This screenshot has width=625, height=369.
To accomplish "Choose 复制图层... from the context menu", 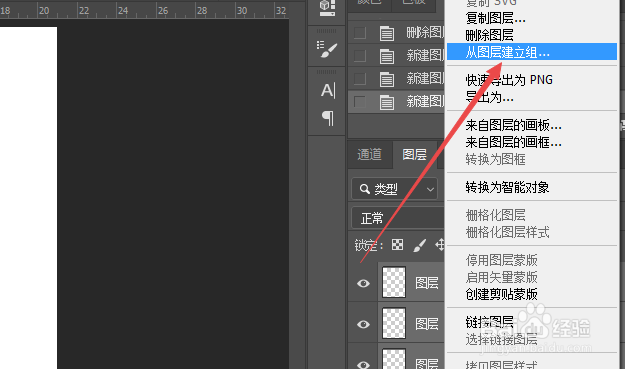I will click(495, 18).
